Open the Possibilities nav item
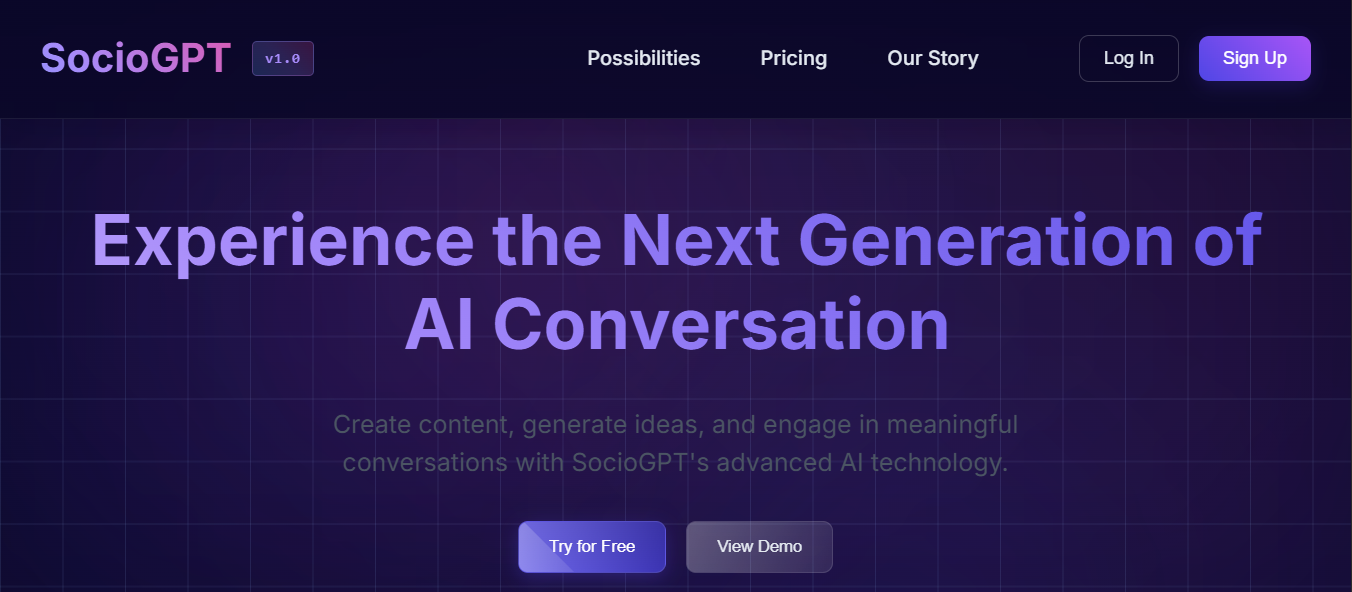This screenshot has height=592, width=1352. tap(644, 58)
